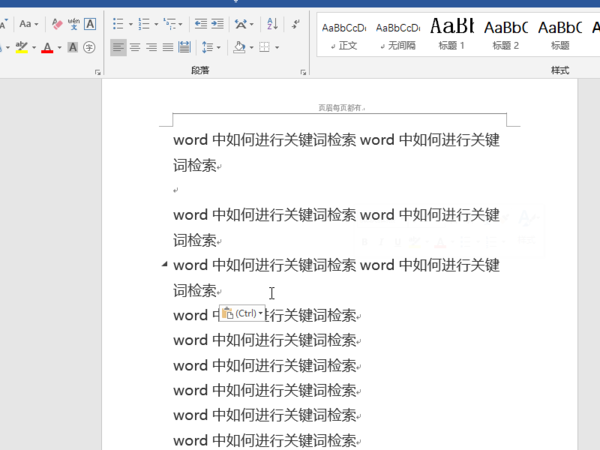The height and width of the screenshot is (450, 600).
Task: Open the Change Case (Aa) menu
Action: pos(29,24)
